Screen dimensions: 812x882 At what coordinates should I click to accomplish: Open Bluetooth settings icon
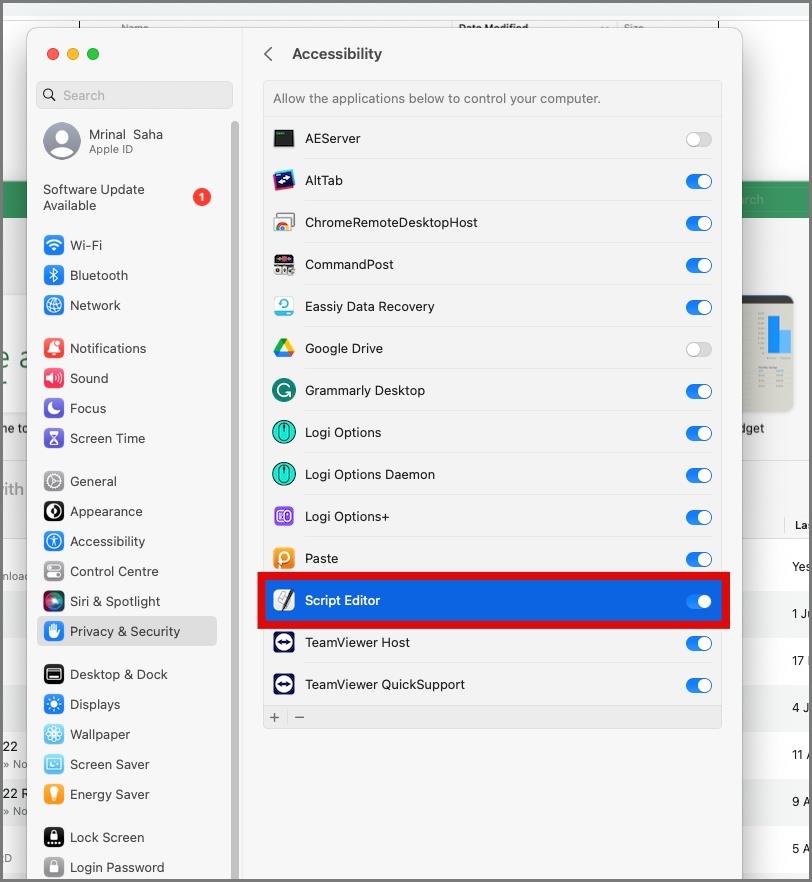click(x=53, y=275)
